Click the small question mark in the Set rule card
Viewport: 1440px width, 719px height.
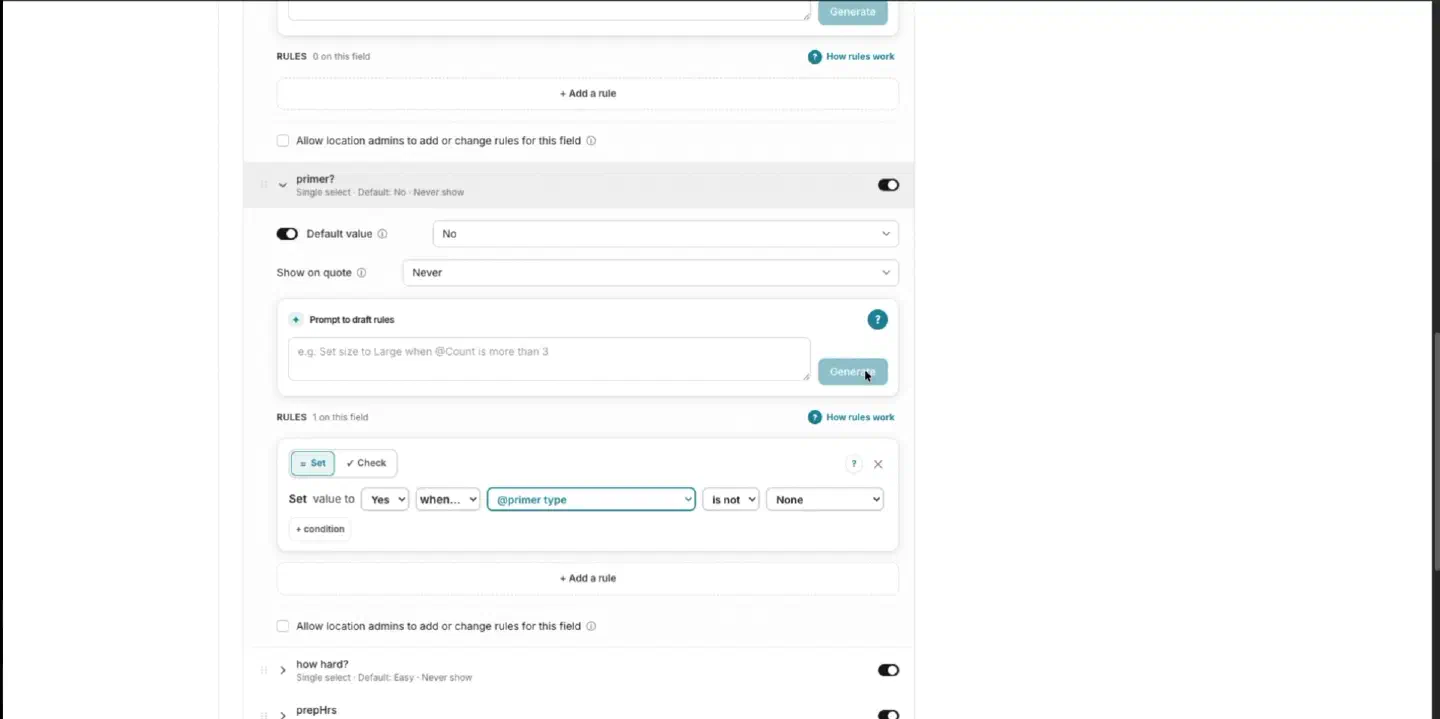[853, 464]
